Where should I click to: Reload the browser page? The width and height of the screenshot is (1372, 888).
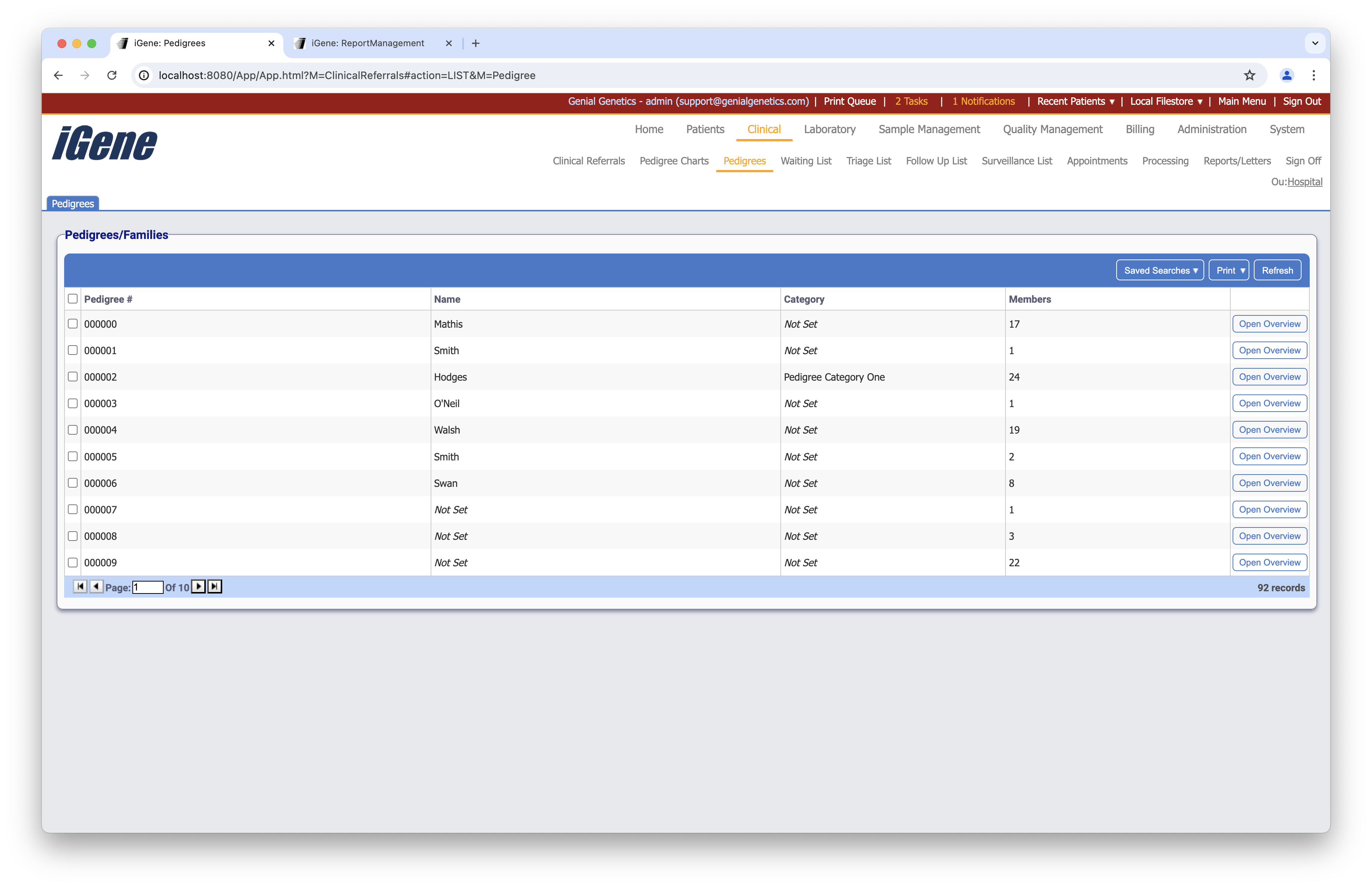[112, 75]
